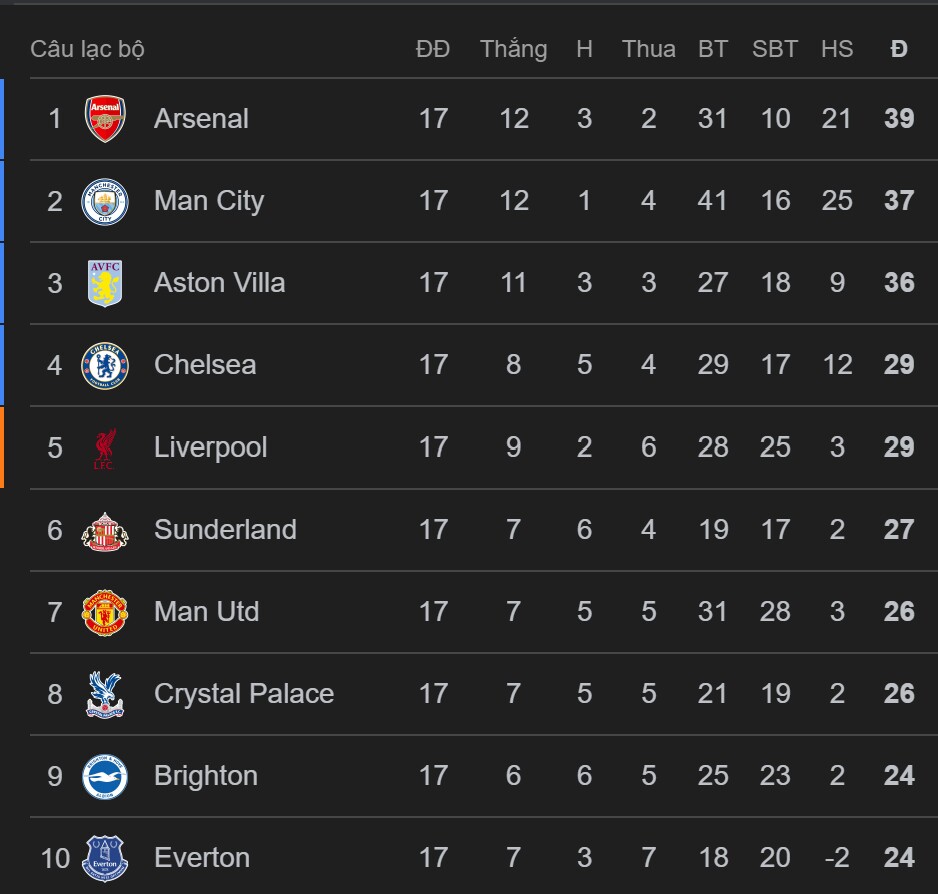Click the 'SBT' column header
The width and height of the screenshot is (938, 894).
(775, 49)
